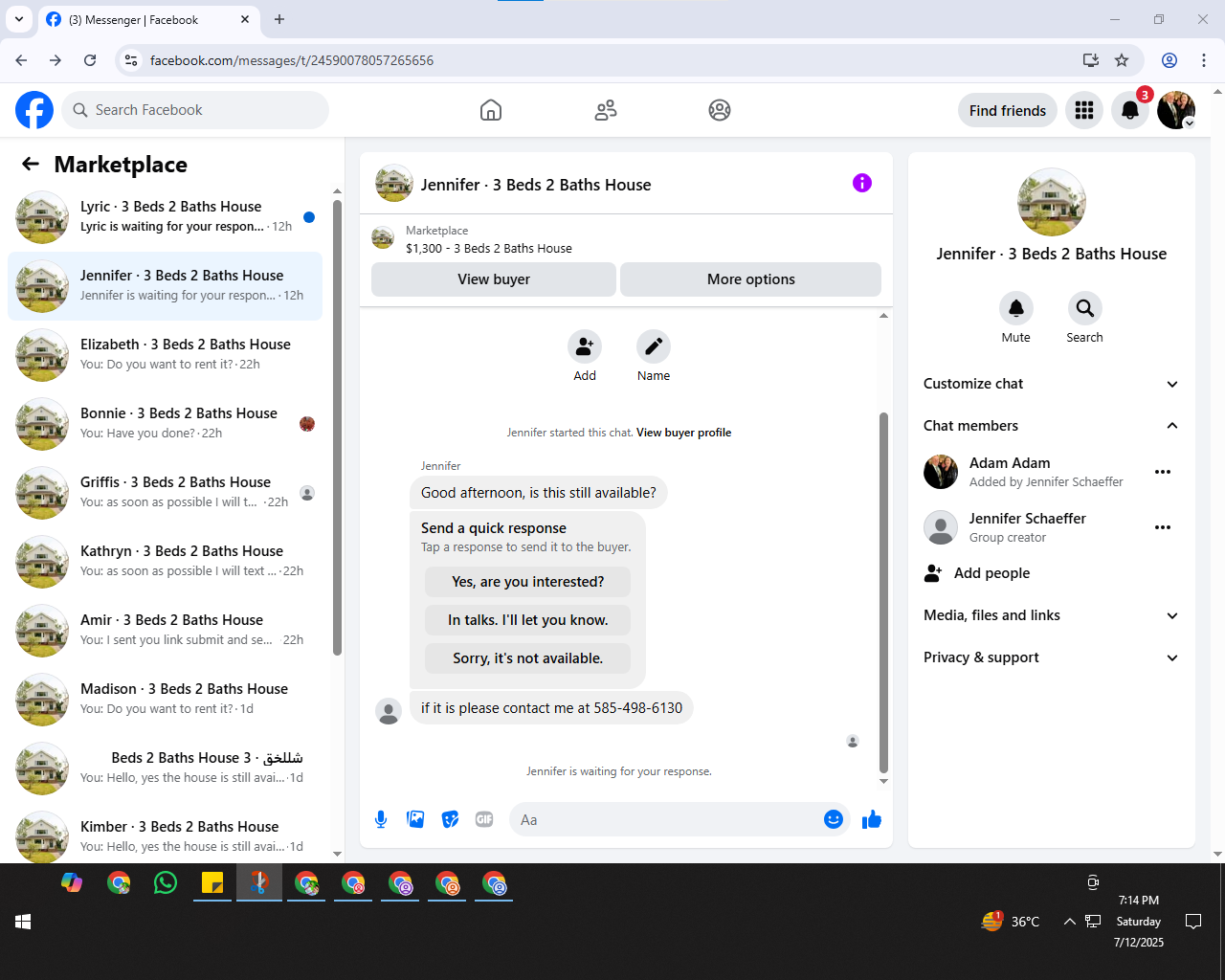Image resolution: width=1225 pixels, height=980 pixels.
Task: Click the chat messages scrollbar
Action: coord(883,592)
